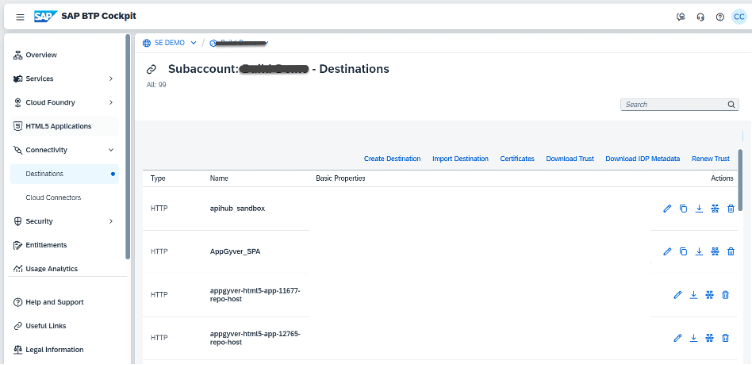Check connection for AppGyver_SPA destination
Viewport: 755px width, 365px height.
715,251
